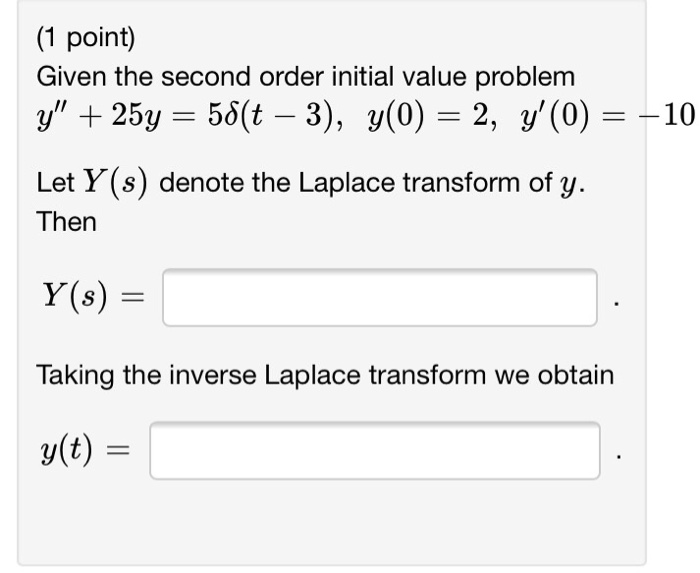The image size is (700, 573).
Task: Click the "Let" word before Y(s)
Action: tap(55, 183)
